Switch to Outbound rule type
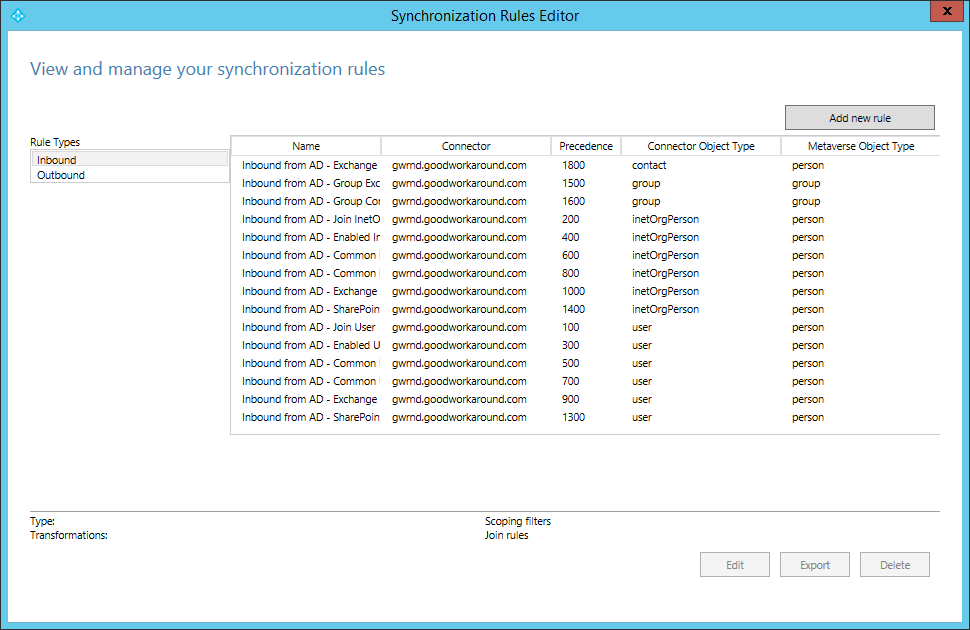Image resolution: width=970 pixels, height=630 pixels. point(130,175)
